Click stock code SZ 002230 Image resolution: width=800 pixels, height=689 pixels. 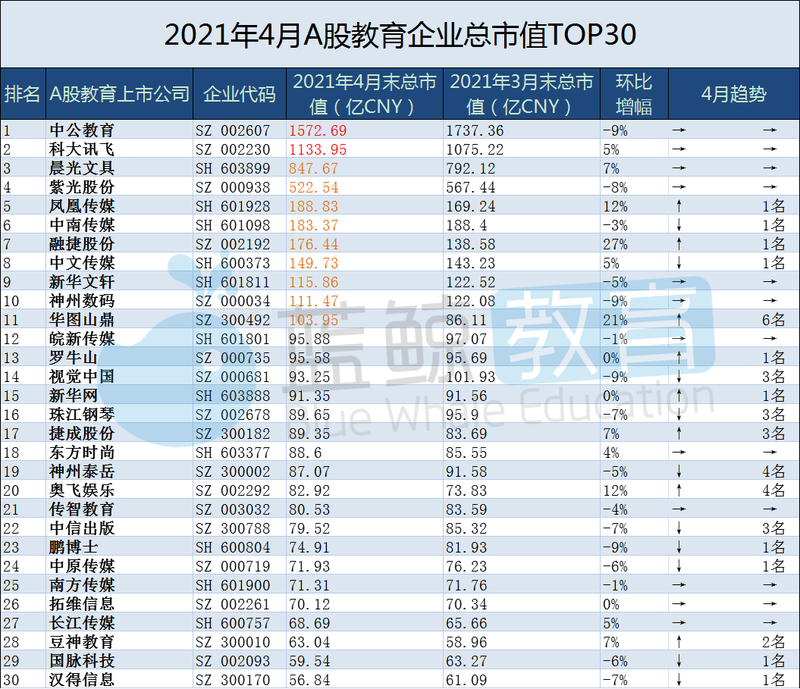(233, 150)
